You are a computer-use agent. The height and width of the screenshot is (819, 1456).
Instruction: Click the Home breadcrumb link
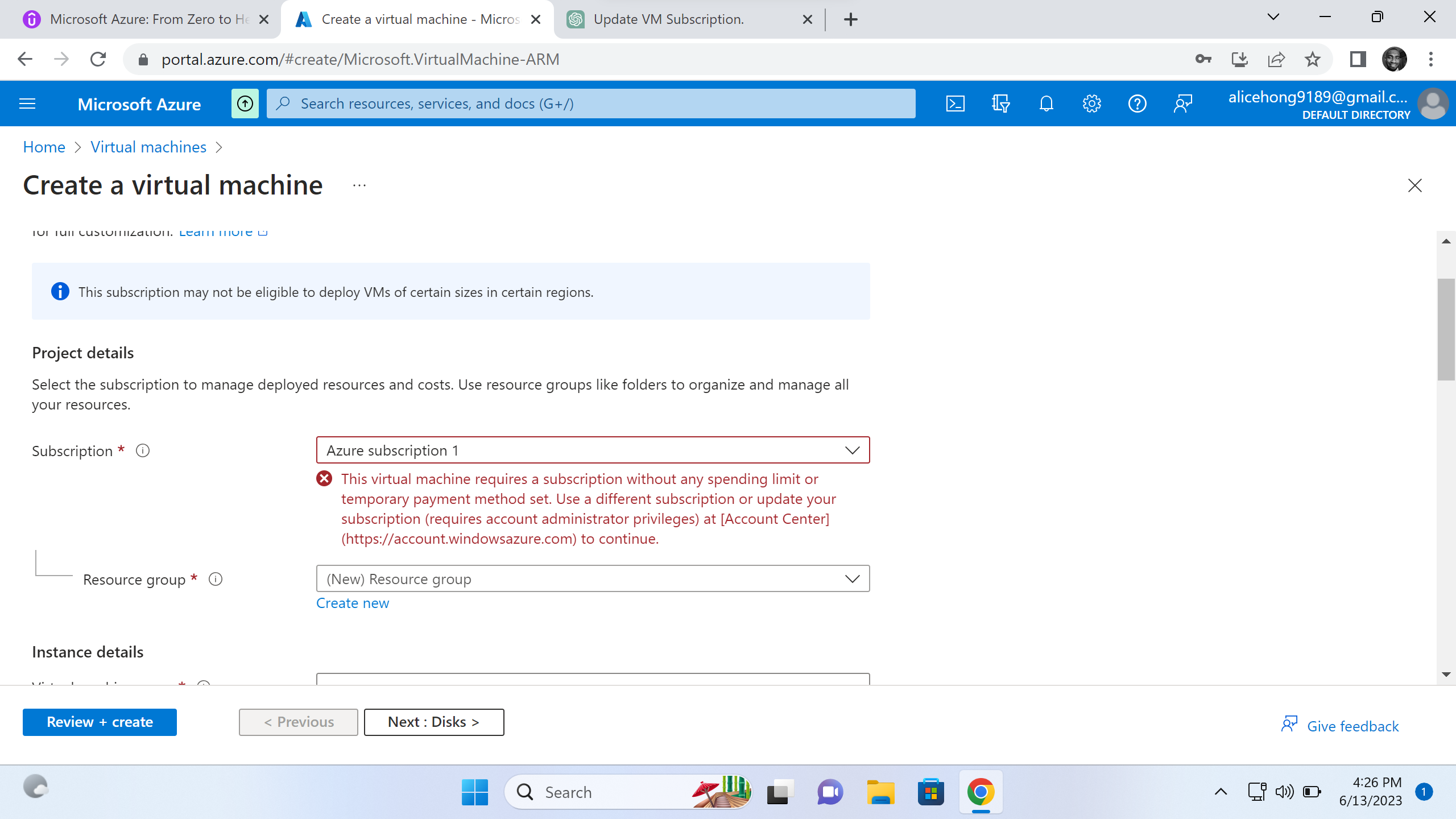click(44, 147)
